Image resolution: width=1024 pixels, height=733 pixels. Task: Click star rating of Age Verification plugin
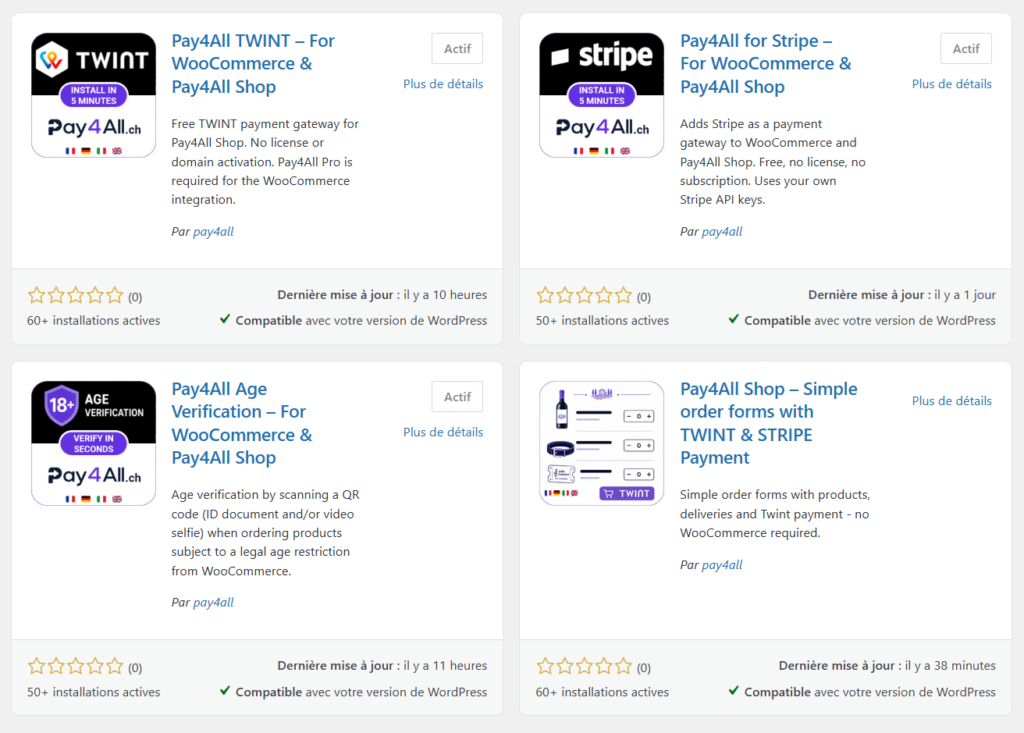[x=76, y=666]
